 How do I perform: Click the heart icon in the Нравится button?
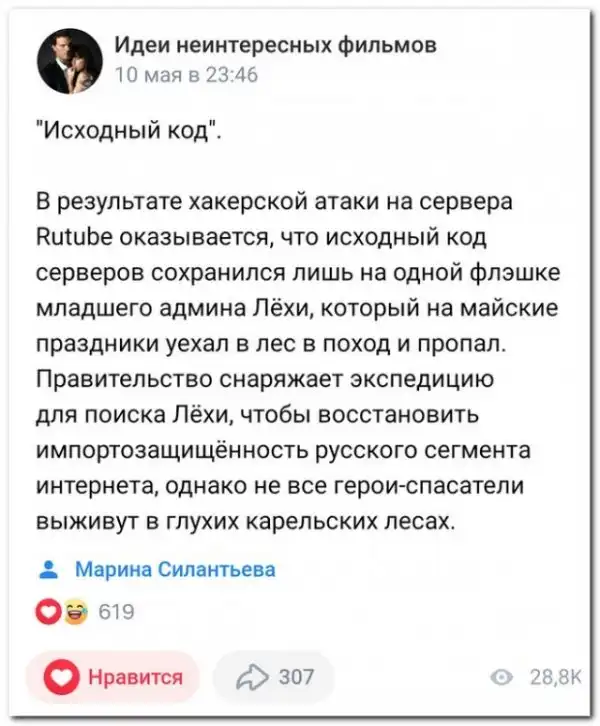(63, 677)
